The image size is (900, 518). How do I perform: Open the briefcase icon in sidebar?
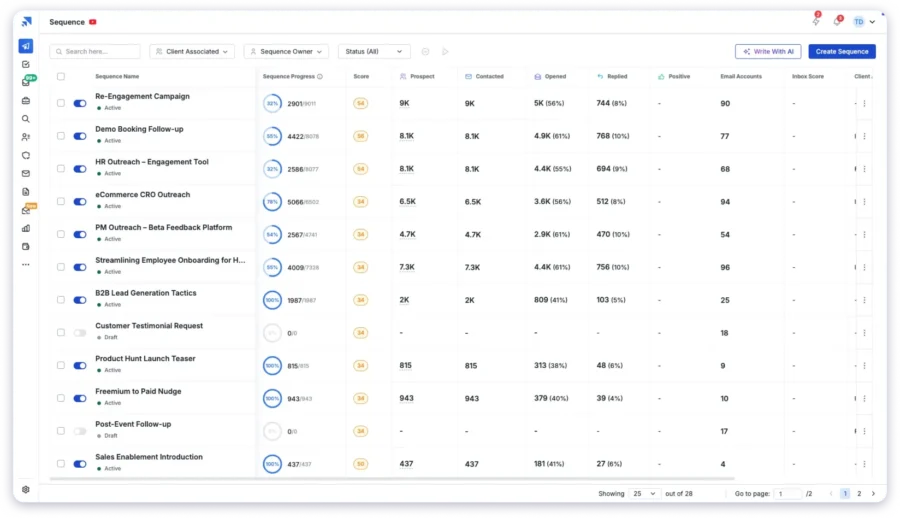[26, 101]
